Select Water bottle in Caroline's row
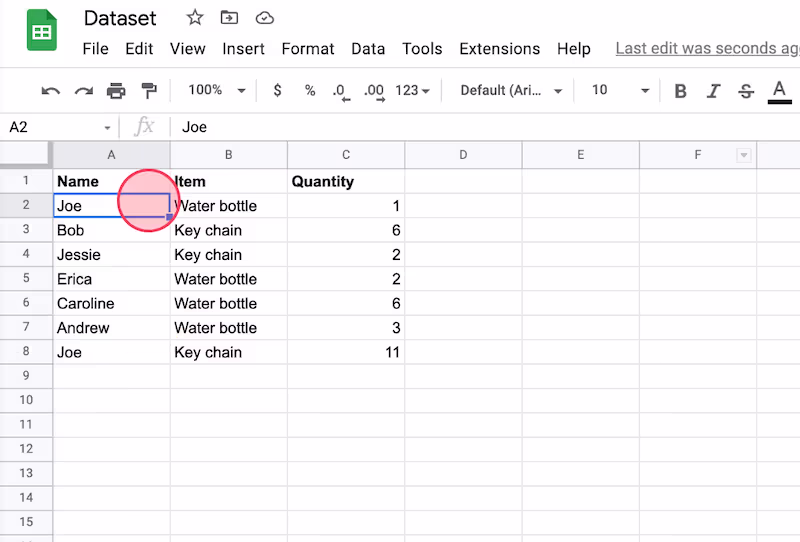 (x=229, y=304)
